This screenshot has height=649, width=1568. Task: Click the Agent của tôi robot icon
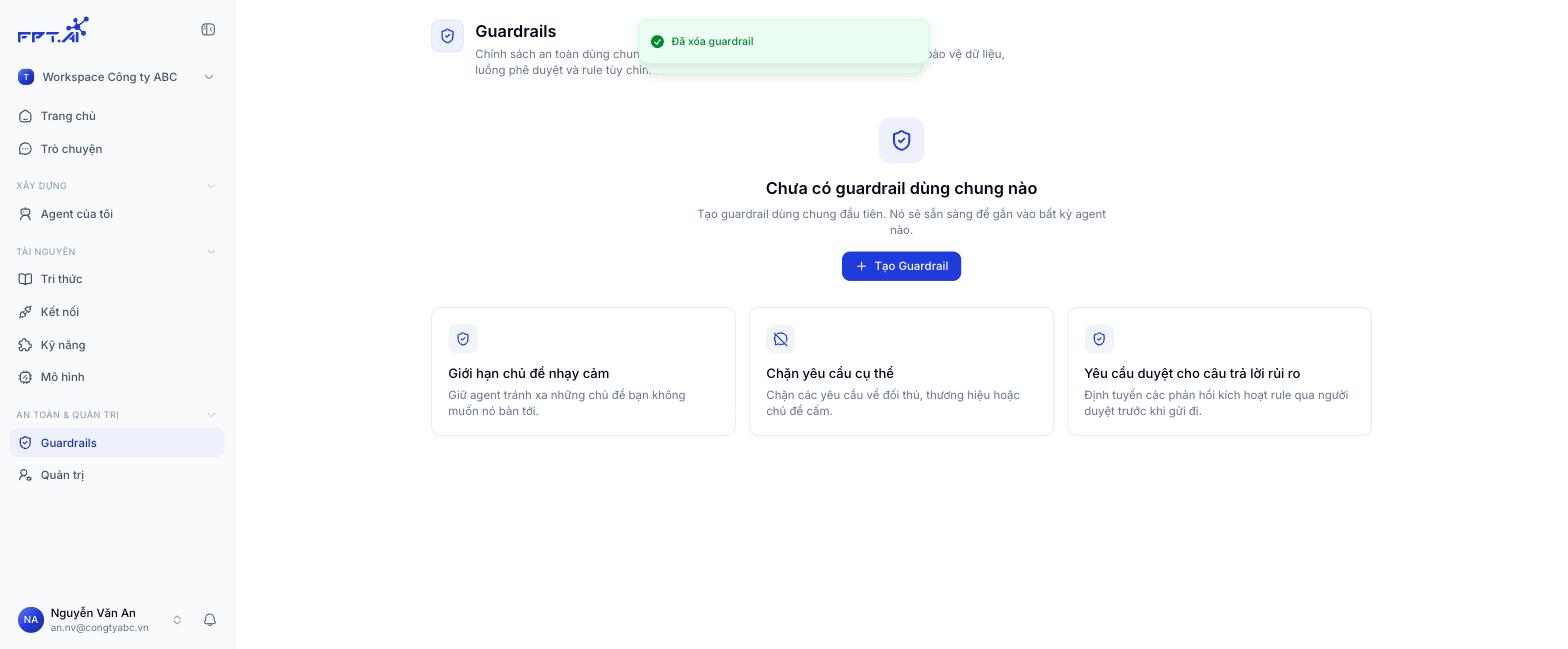pyautogui.click(x=26, y=214)
